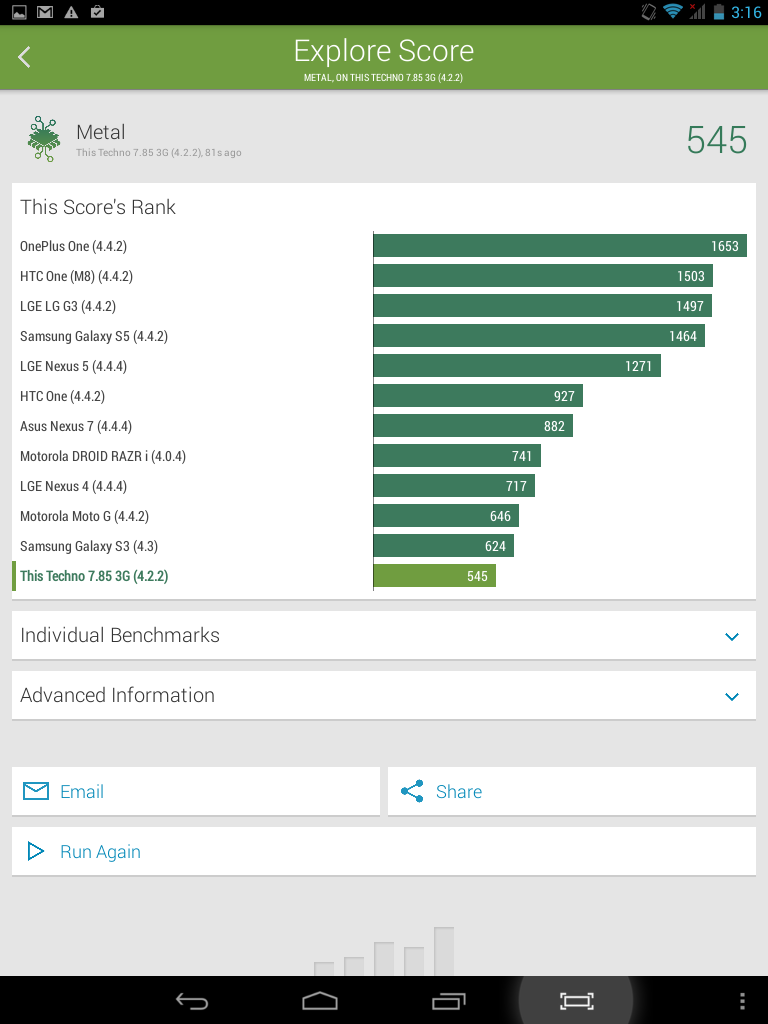The height and width of the screenshot is (1024, 768).
Task: Tap the back arrow in Explore Score header
Action: click(x=24, y=57)
